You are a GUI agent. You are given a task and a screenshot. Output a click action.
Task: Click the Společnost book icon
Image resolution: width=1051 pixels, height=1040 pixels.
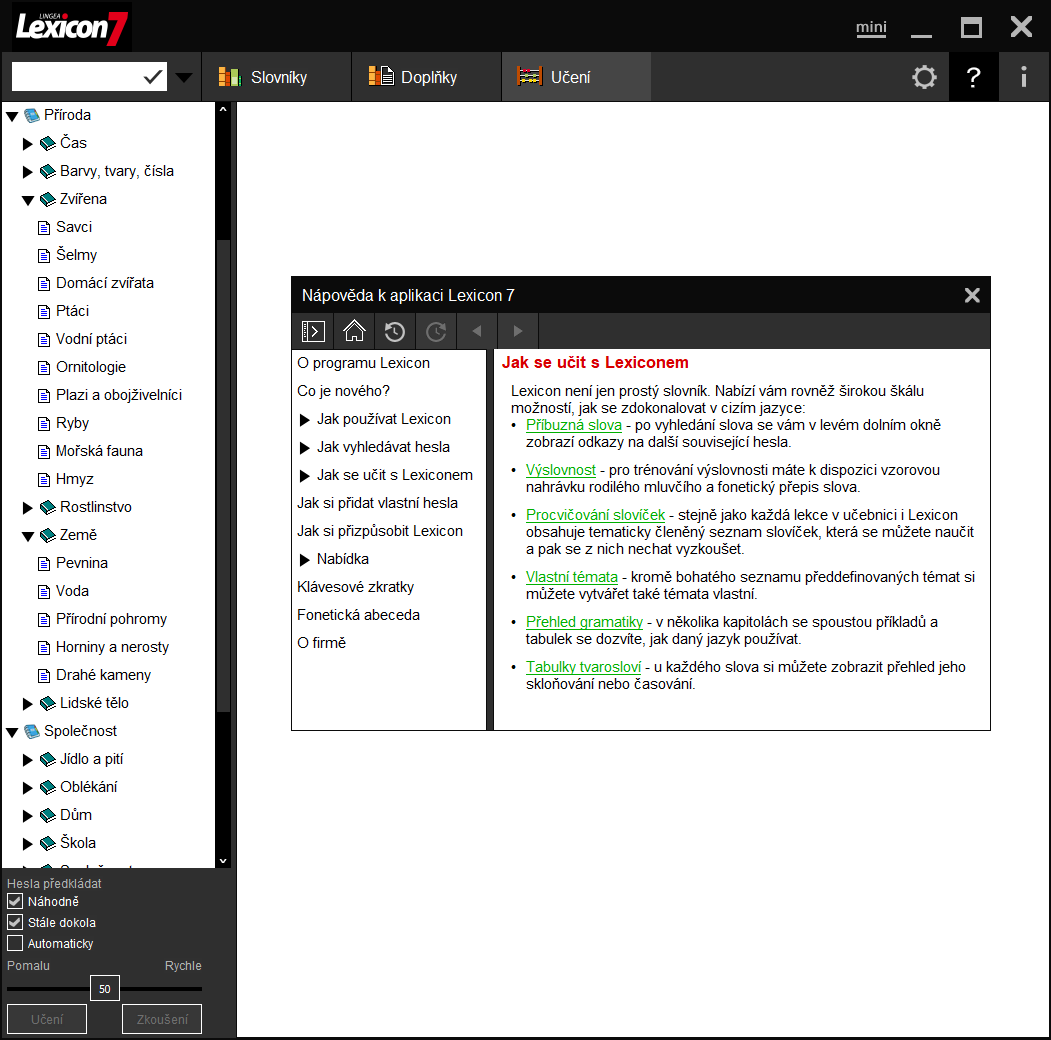[32, 732]
